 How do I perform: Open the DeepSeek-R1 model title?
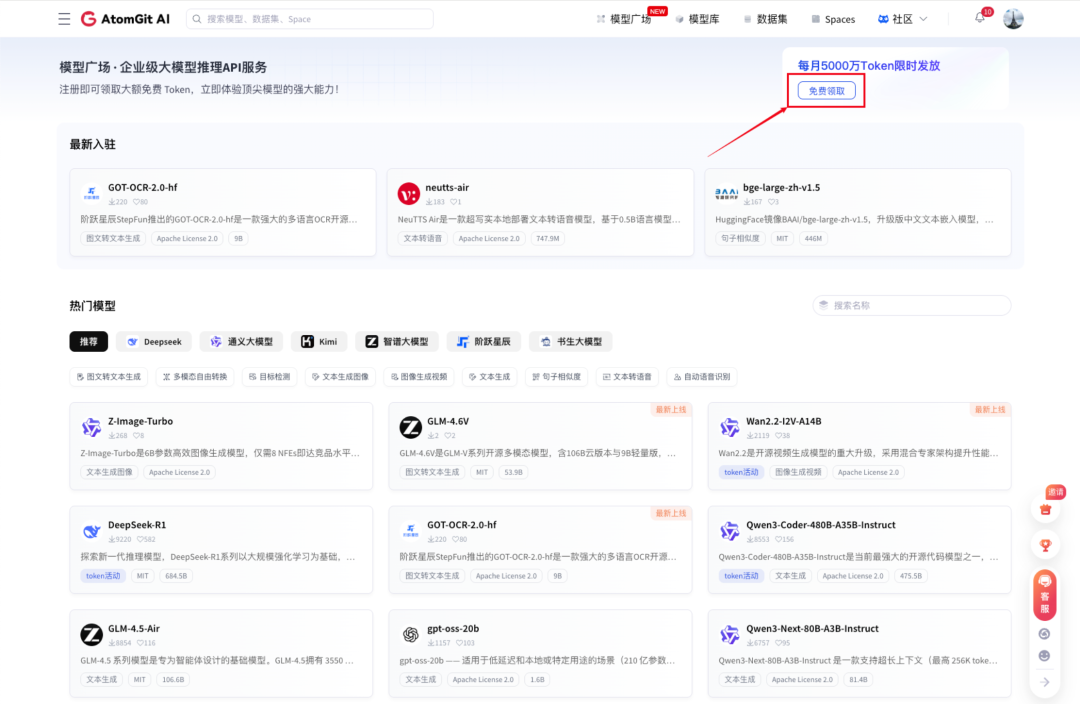tap(137, 524)
